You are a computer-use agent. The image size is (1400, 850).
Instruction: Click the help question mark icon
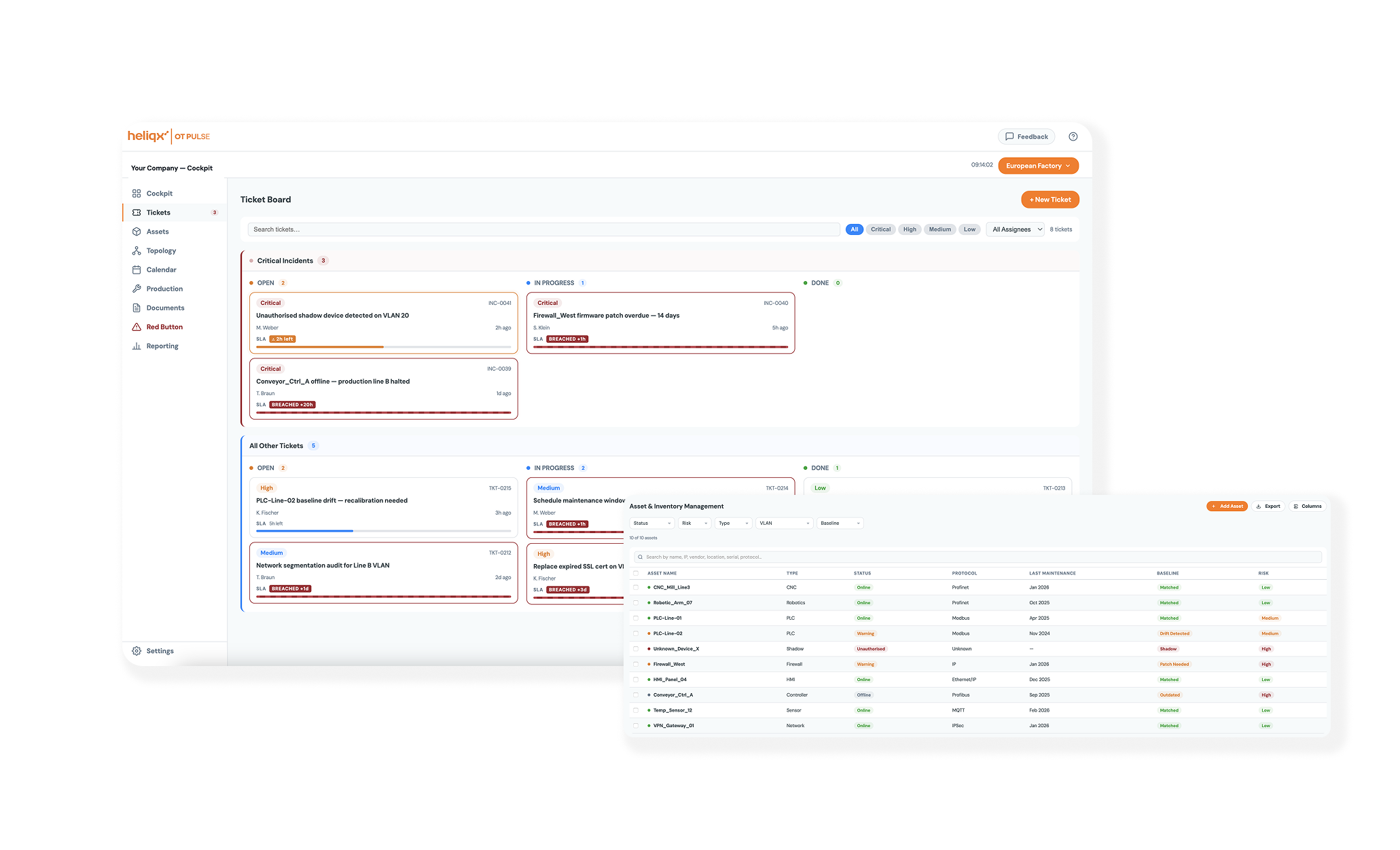click(1073, 136)
